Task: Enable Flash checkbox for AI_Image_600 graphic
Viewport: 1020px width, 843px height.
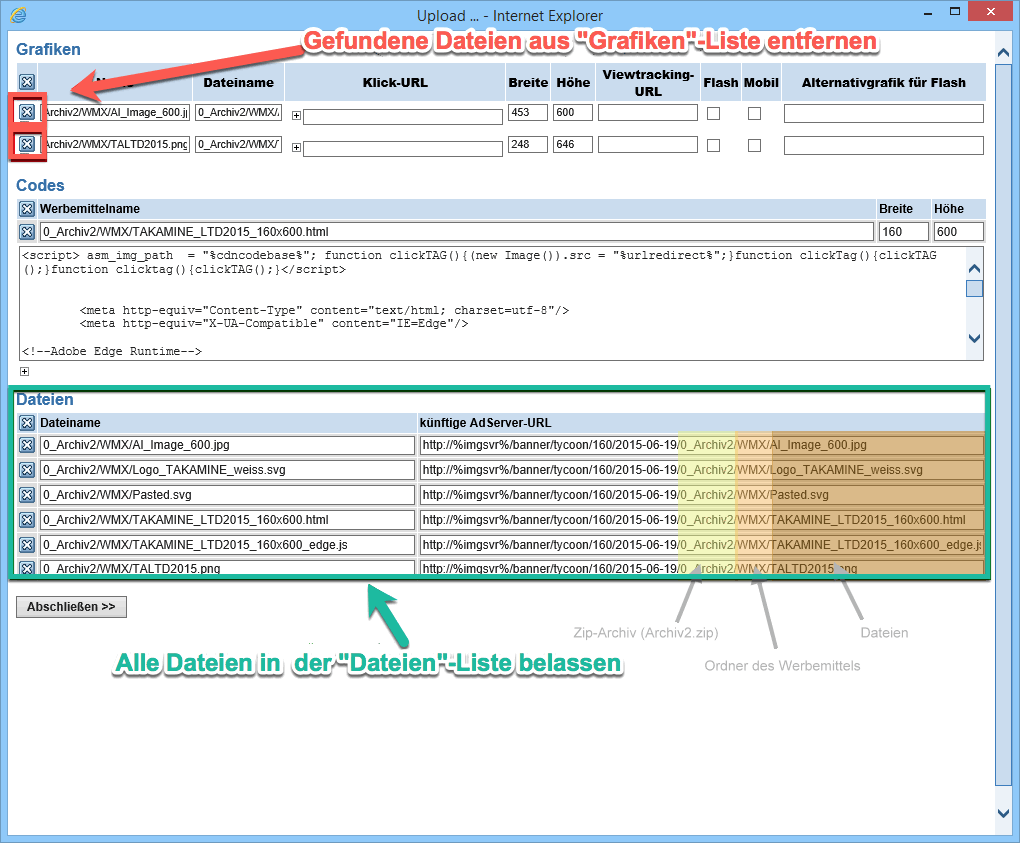Action: point(714,114)
